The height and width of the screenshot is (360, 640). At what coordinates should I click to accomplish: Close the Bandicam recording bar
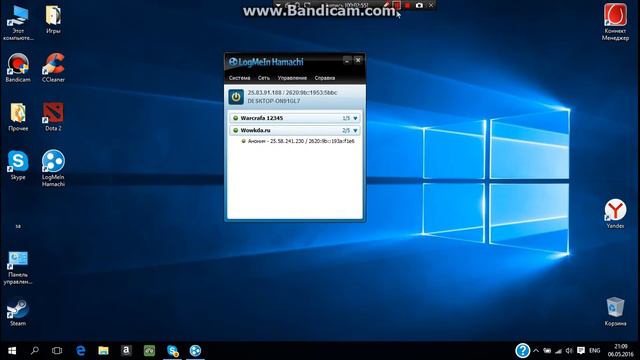point(431,5)
